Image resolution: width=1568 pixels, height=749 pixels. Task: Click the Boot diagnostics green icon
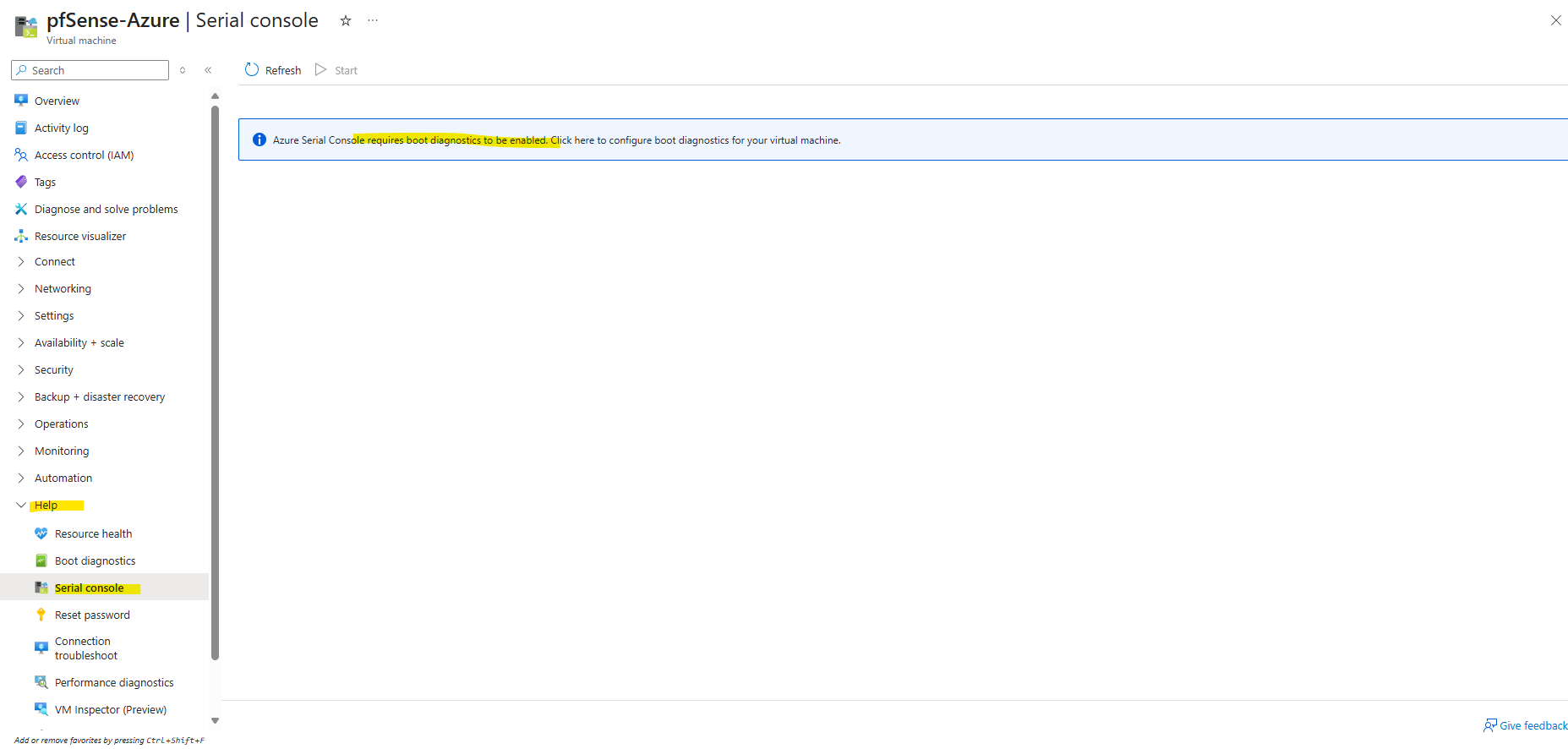41,560
